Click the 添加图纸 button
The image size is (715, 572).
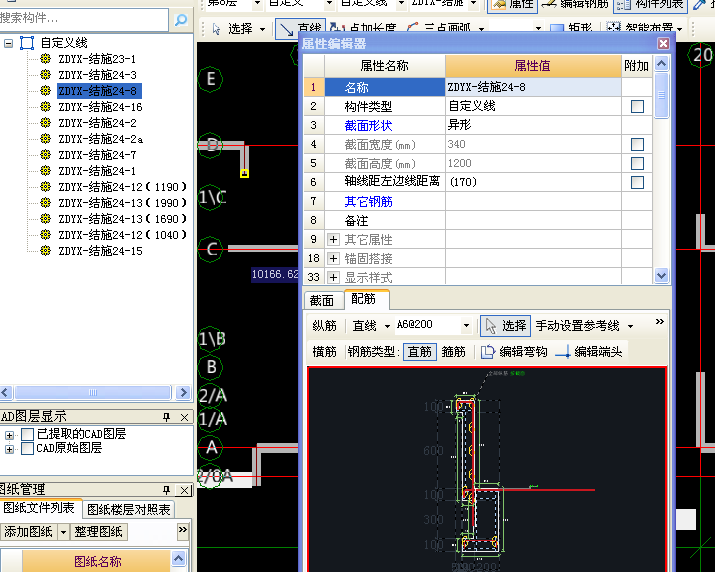coord(29,532)
